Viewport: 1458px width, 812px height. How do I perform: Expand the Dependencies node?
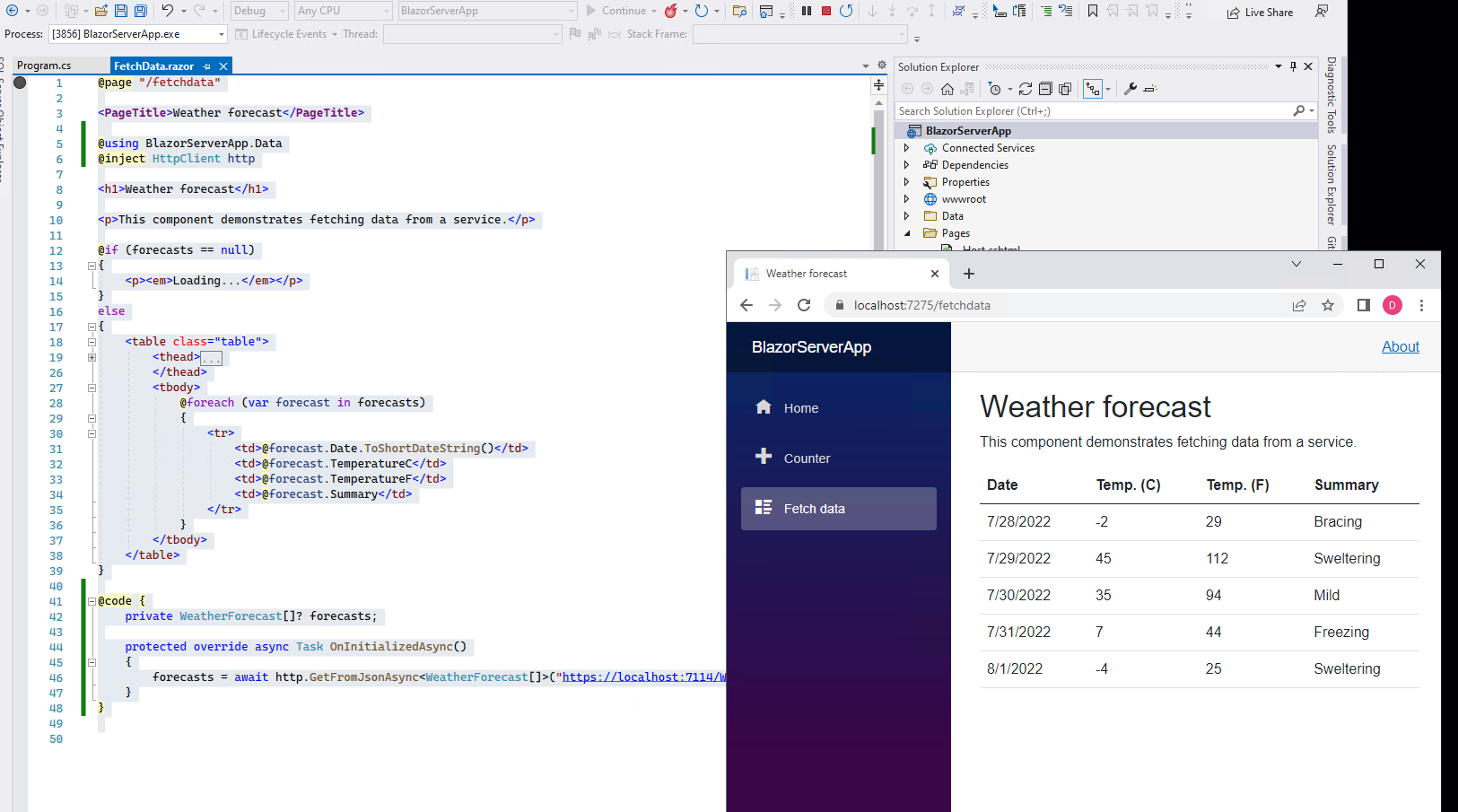[x=906, y=165]
